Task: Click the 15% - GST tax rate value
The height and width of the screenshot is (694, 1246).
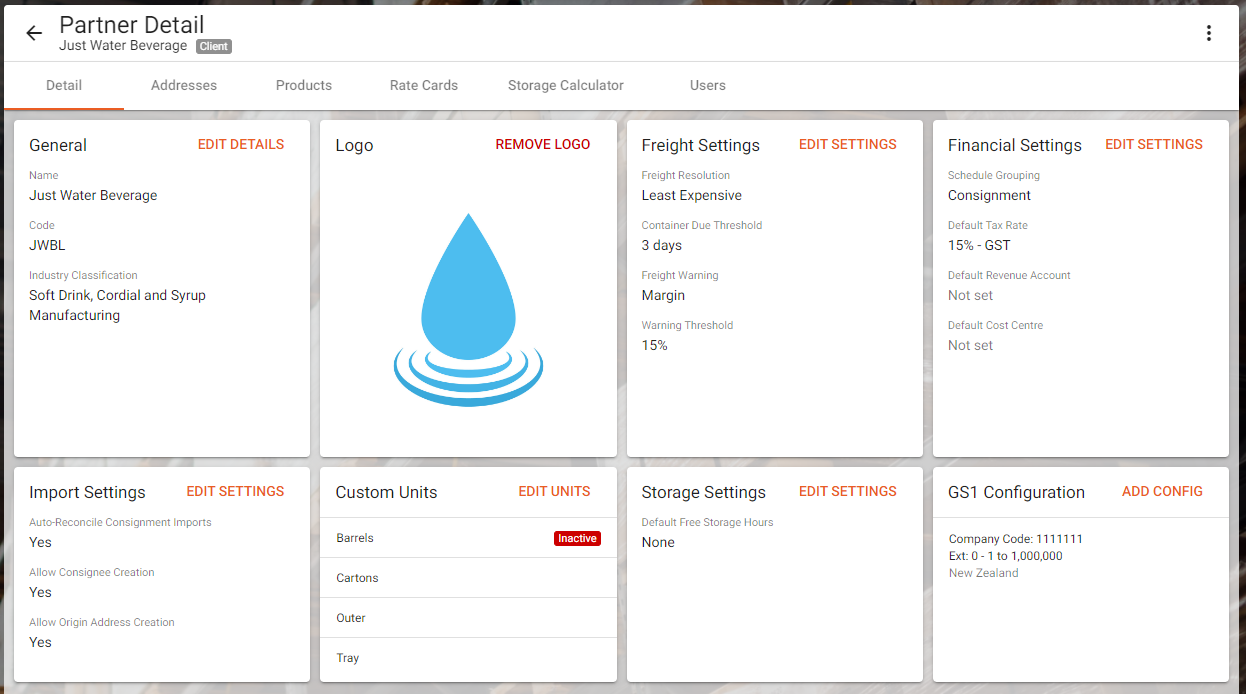Action: pos(979,245)
